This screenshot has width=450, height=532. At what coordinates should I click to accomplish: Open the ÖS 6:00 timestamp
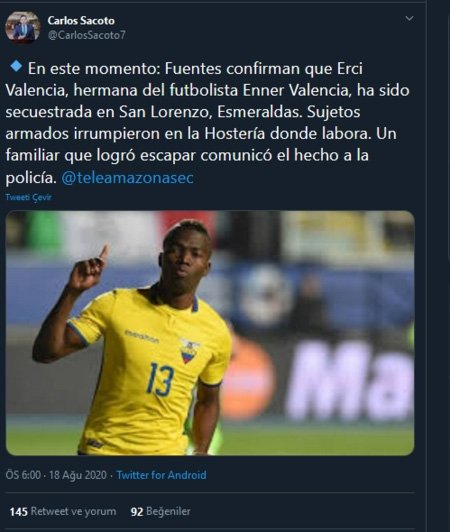point(23,475)
